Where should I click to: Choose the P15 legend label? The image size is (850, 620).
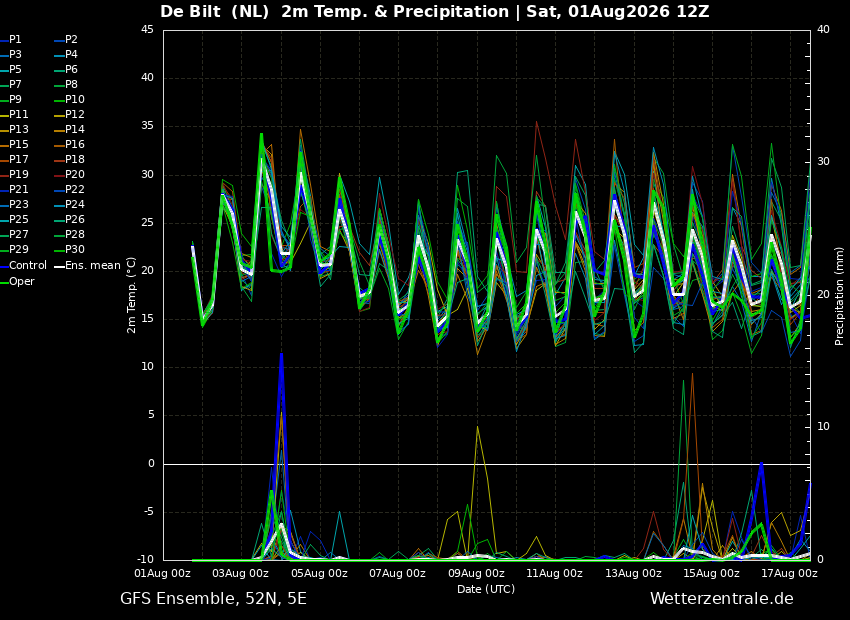pos(14,145)
